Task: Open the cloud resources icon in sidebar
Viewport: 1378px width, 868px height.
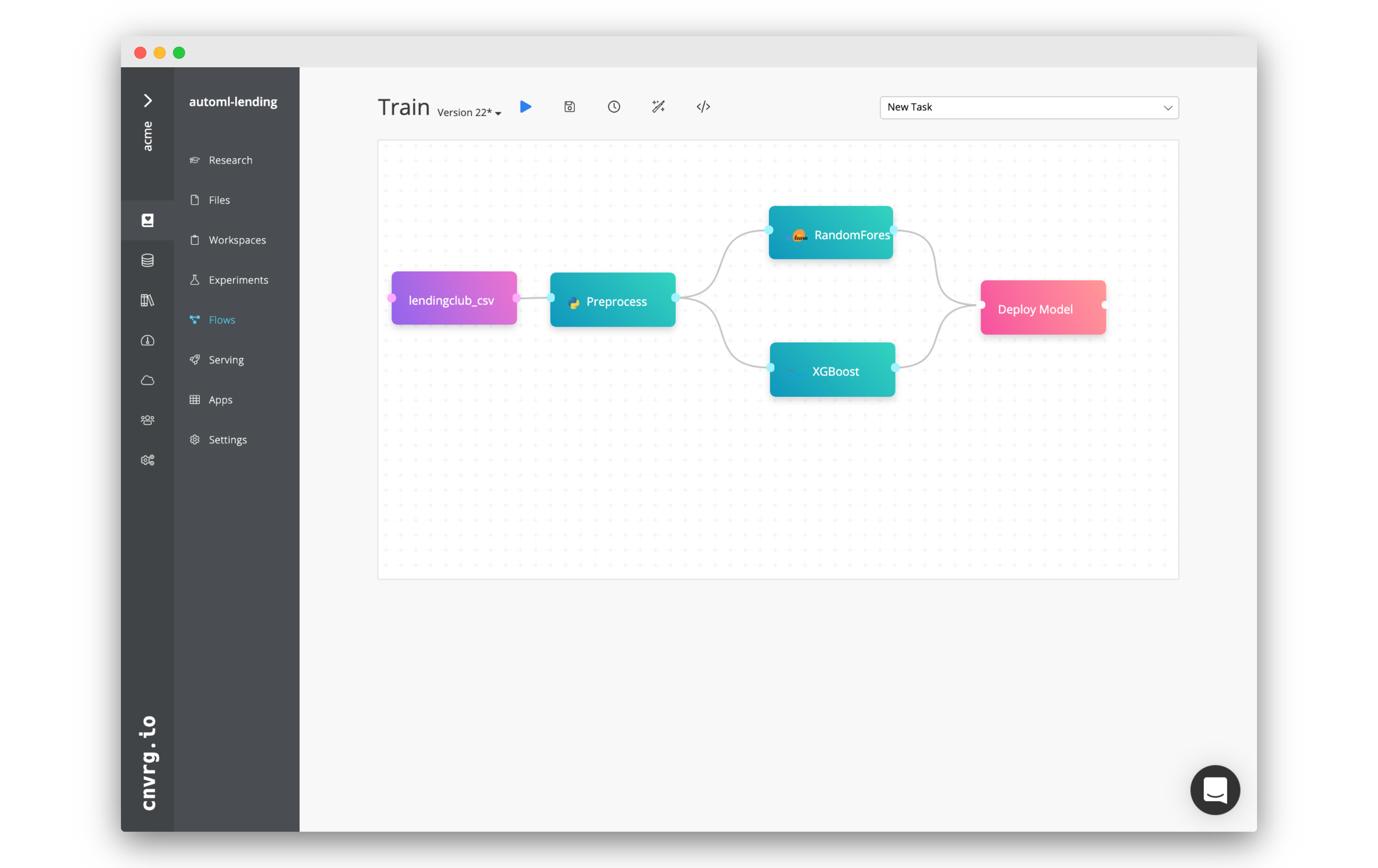Action: (148, 380)
